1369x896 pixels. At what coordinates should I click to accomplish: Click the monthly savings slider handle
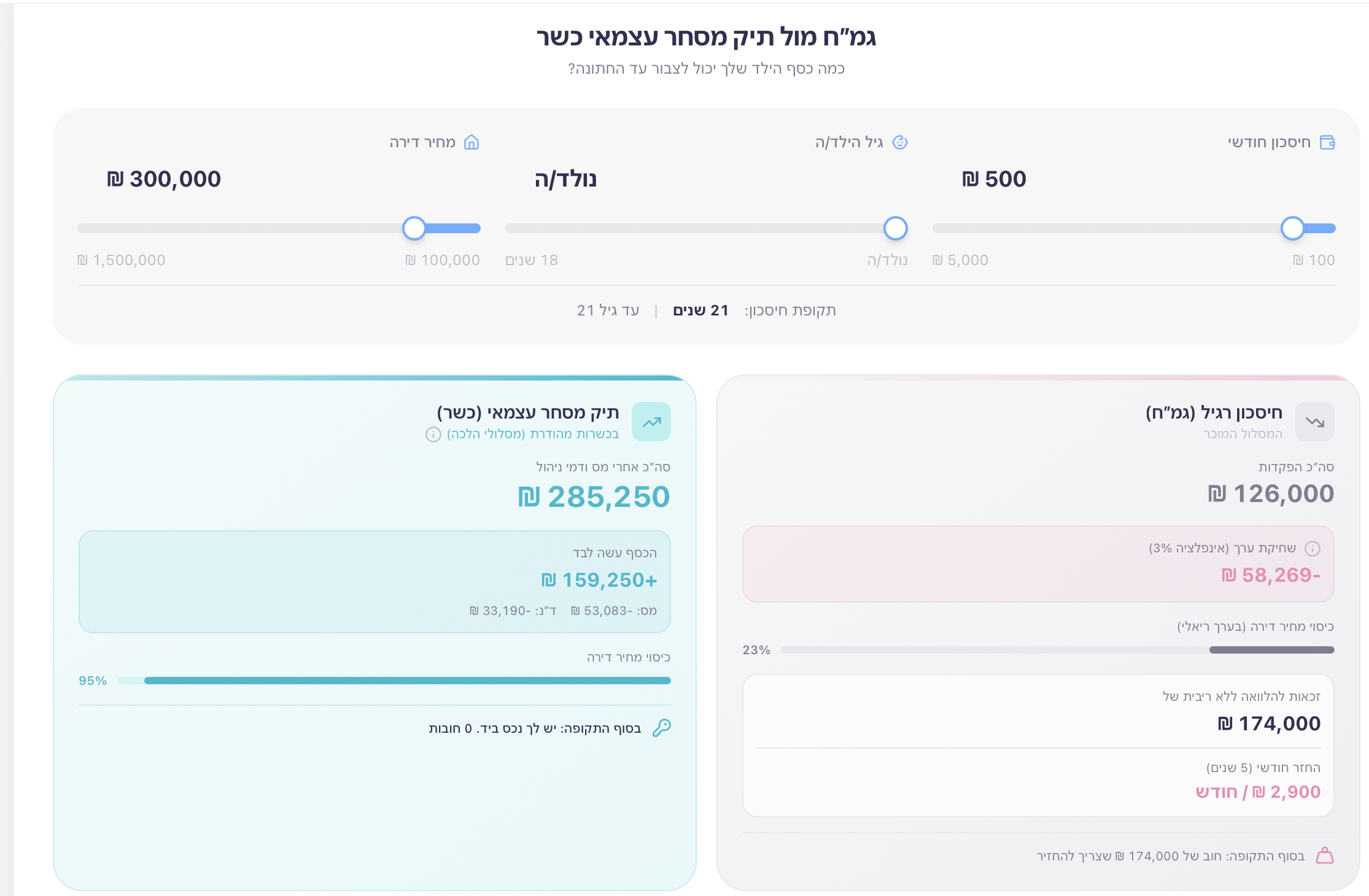(x=1293, y=228)
